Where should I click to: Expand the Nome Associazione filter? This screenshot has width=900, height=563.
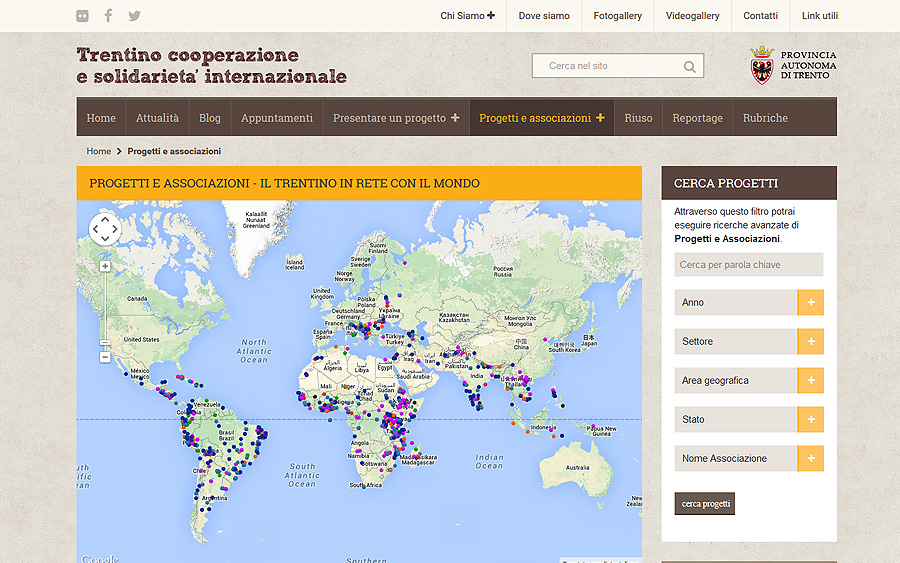tap(810, 459)
